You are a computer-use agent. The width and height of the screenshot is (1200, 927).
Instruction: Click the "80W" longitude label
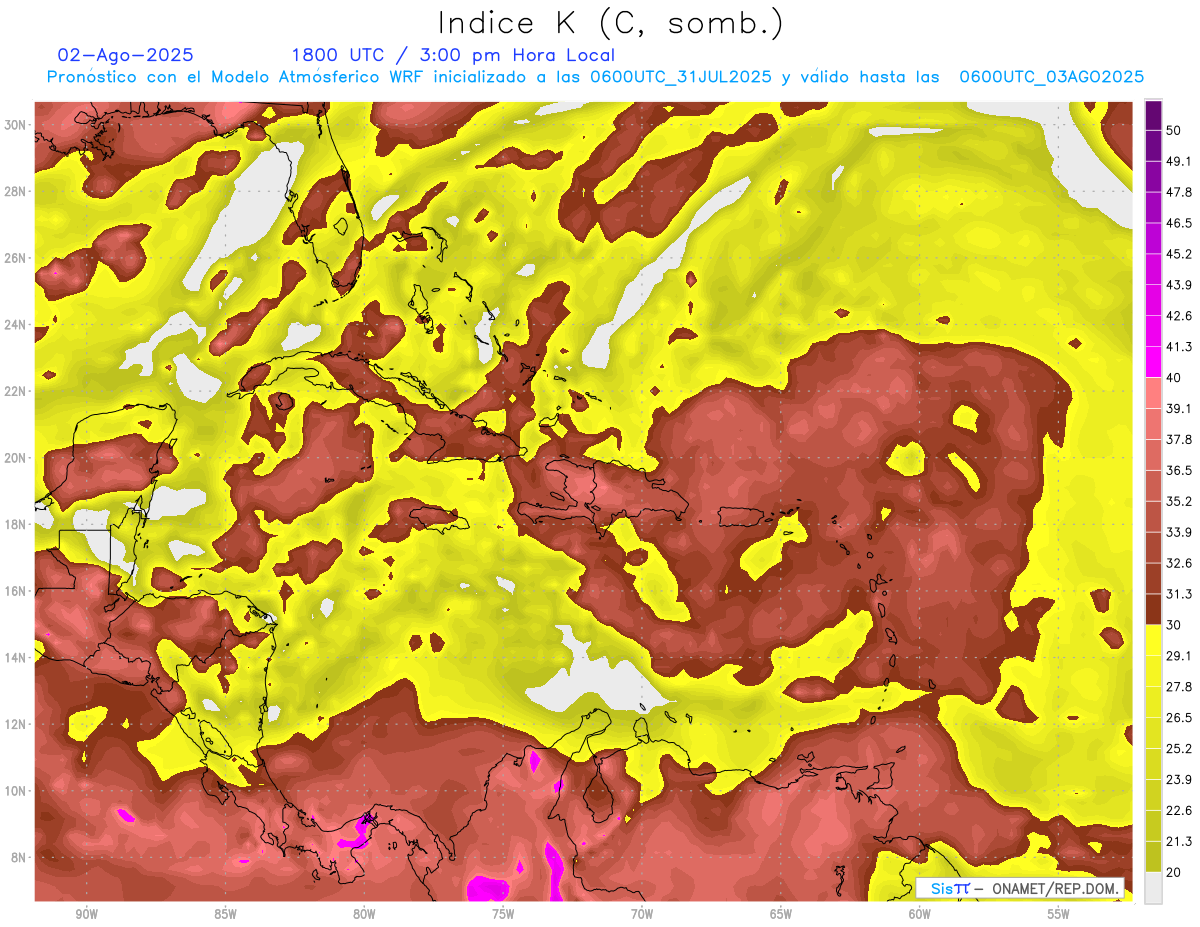tap(364, 914)
